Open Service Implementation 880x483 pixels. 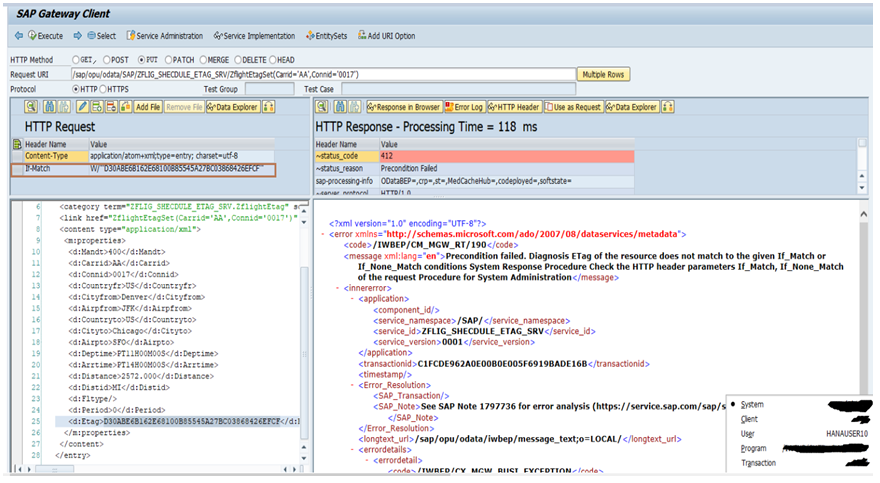pos(254,36)
